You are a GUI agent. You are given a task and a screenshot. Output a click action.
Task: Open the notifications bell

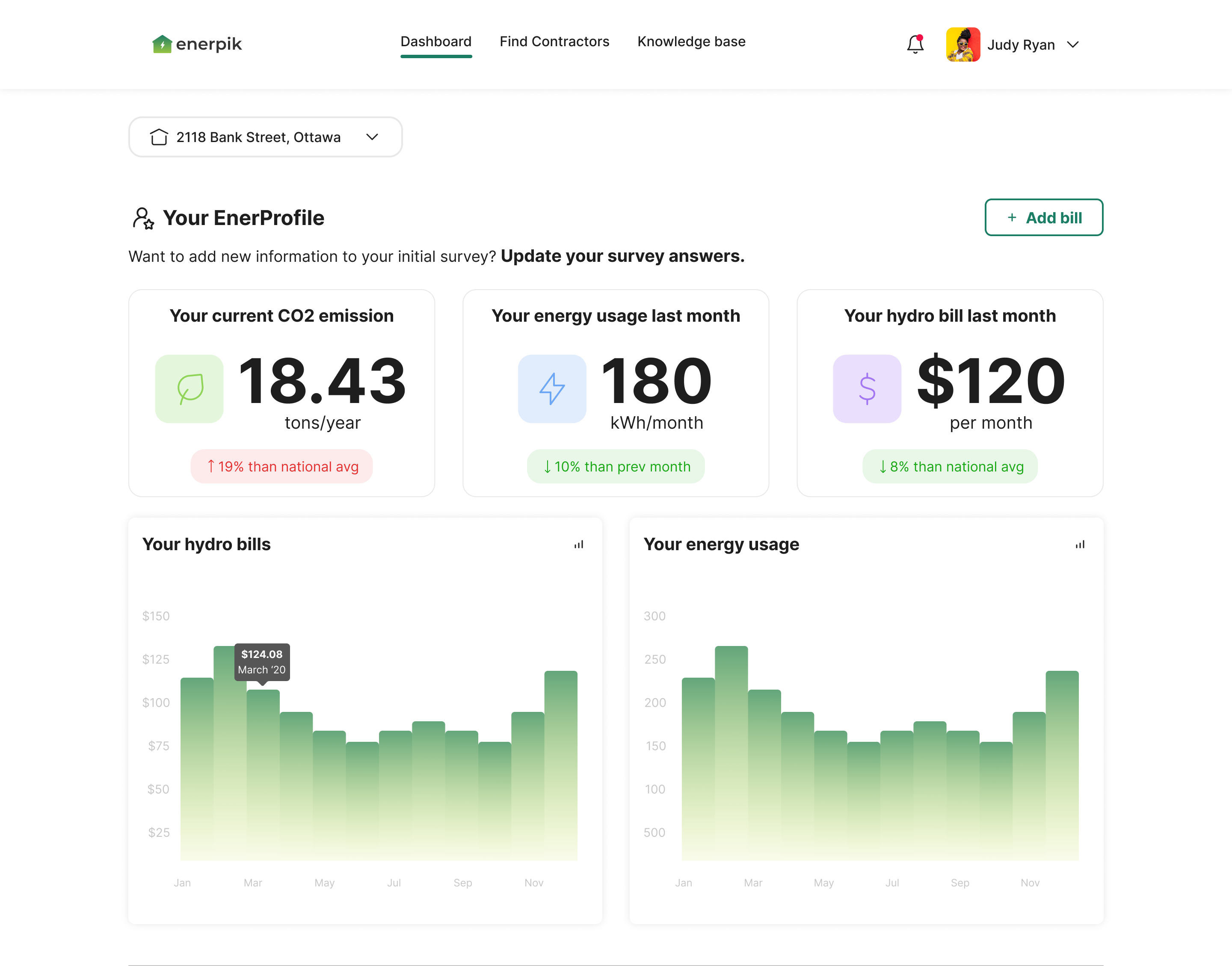point(915,44)
